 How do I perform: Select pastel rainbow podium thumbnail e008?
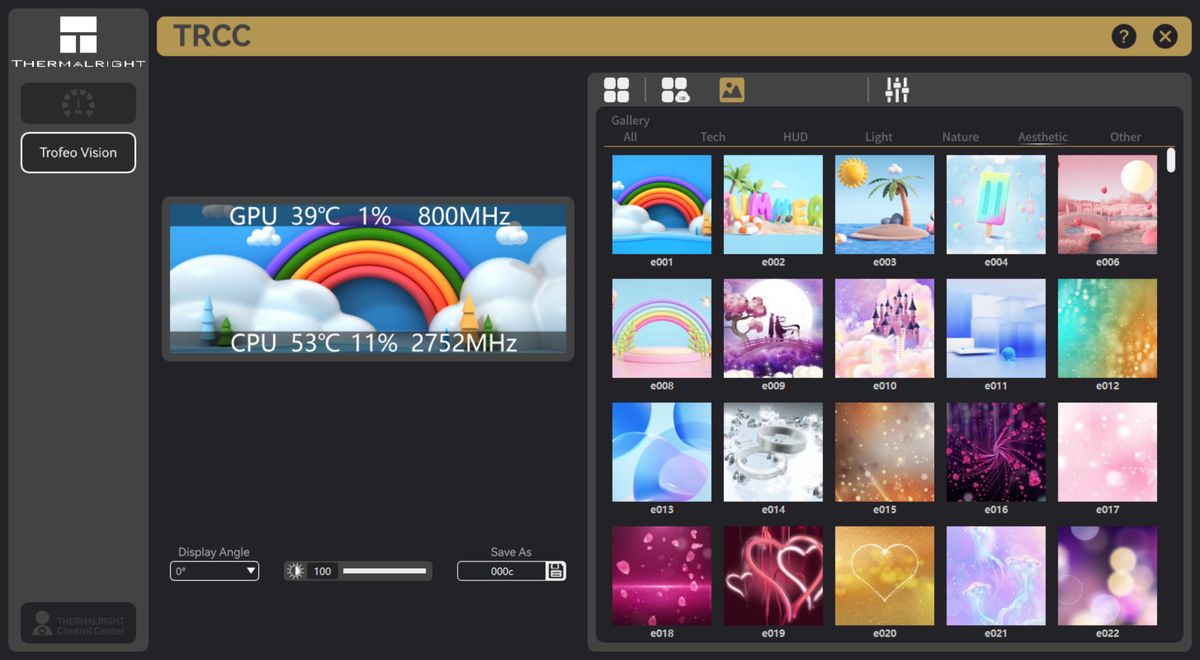click(x=662, y=328)
